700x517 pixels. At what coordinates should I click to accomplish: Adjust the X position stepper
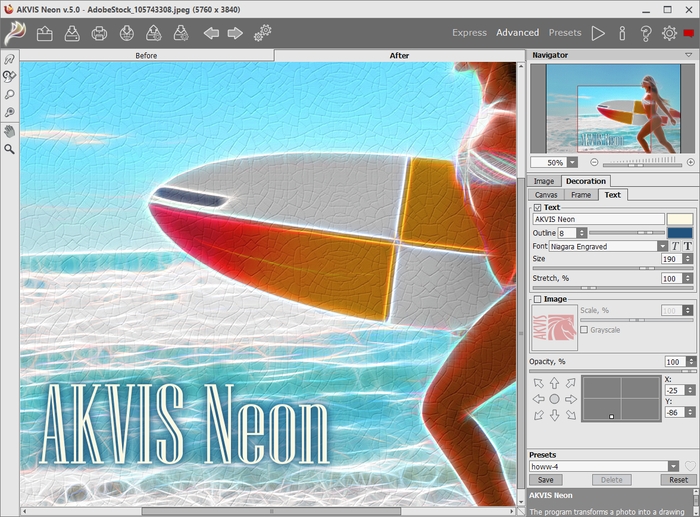(690, 390)
